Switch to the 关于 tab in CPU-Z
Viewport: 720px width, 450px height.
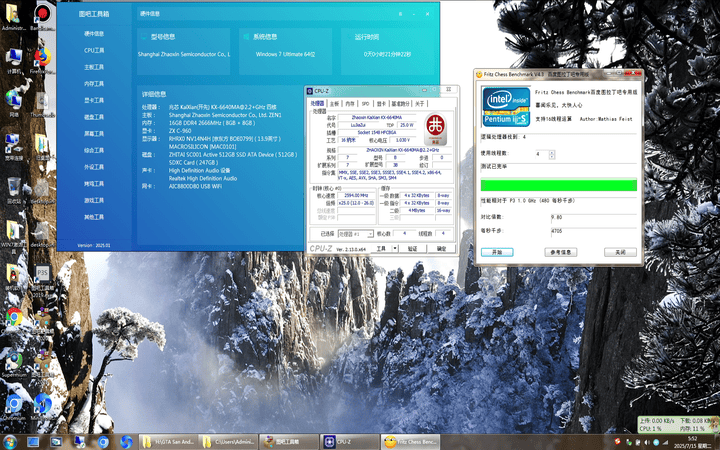tap(420, 104)
